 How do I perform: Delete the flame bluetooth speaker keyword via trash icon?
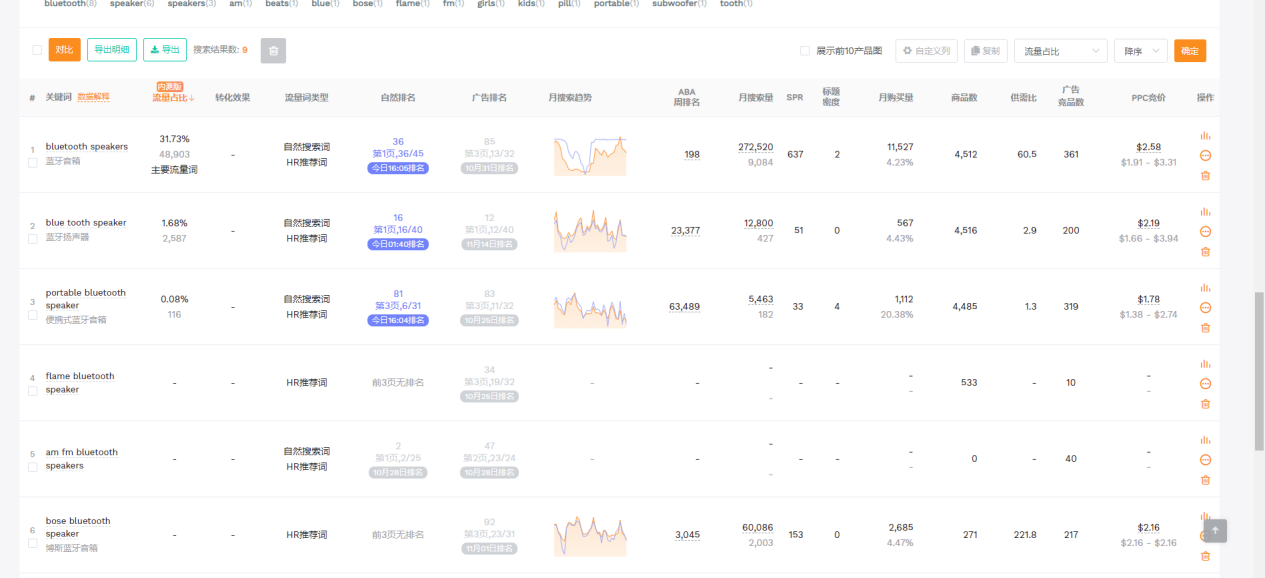click(x=1205, y=404)
